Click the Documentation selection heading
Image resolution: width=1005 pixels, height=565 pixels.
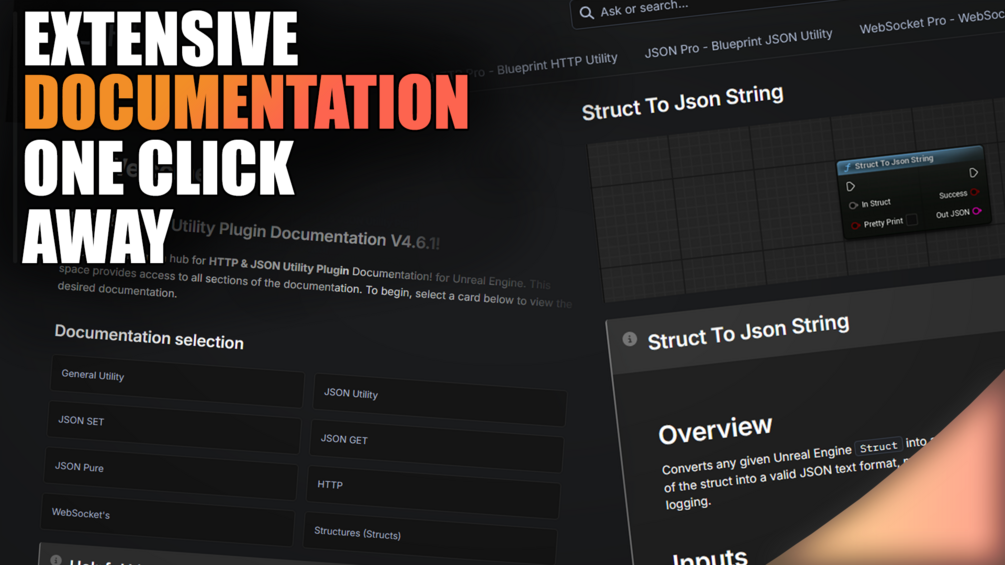149,337
